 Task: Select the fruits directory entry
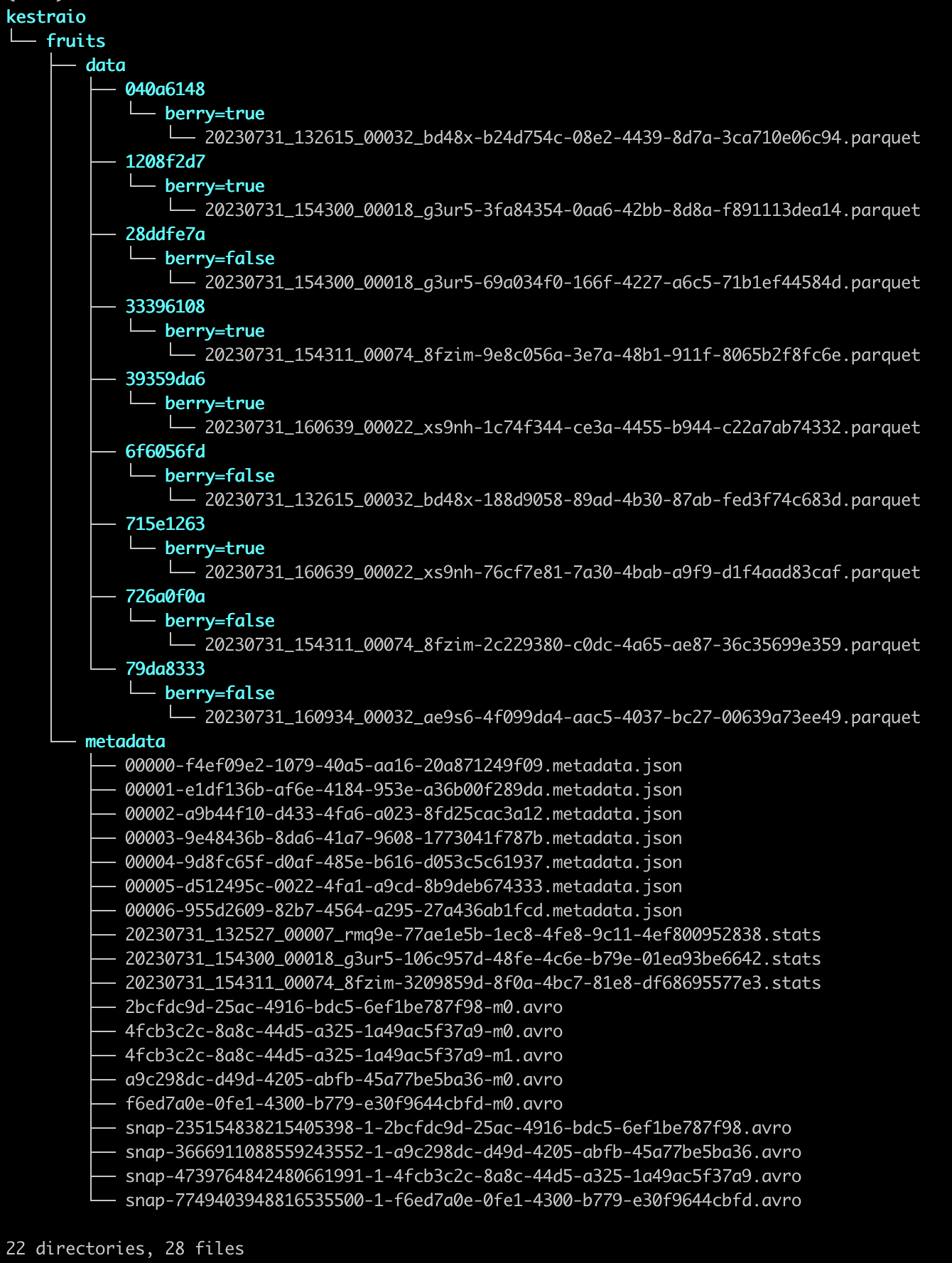75,41
